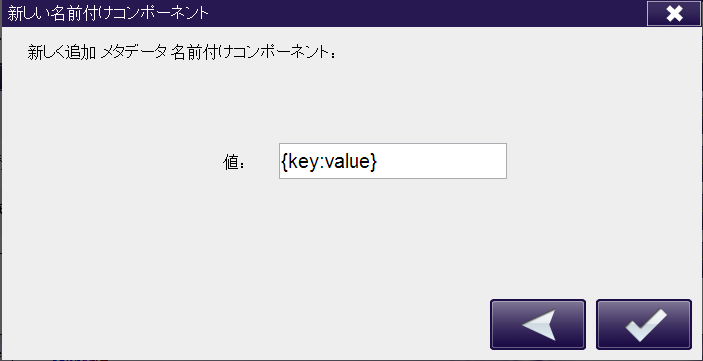The width and height of the screenshot is (703, 361).
Task: Click the dialog title 新しい名前付けコンポーネント
Action: tap(108, 13)
